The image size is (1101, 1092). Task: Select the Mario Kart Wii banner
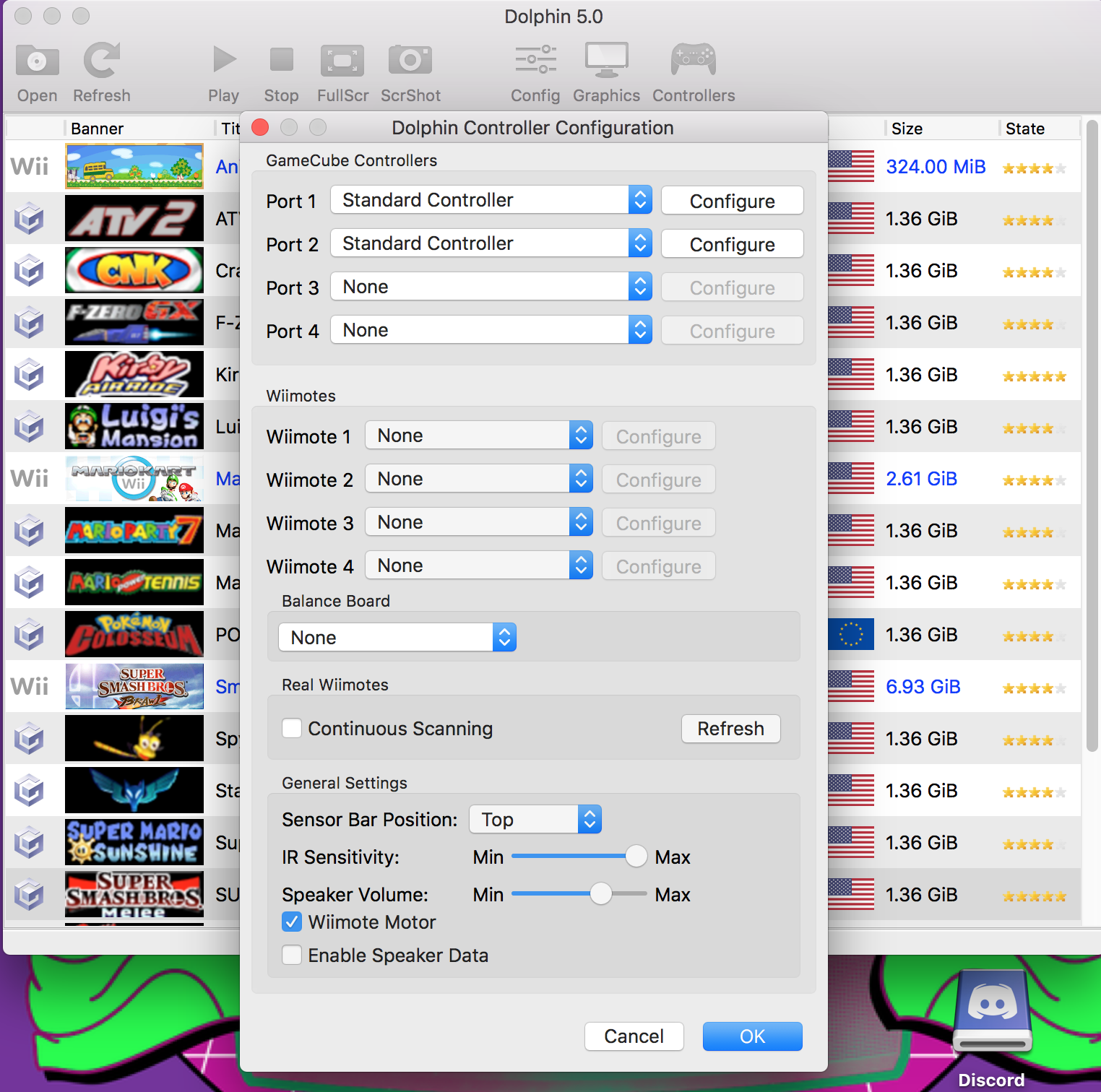(134, 478)
